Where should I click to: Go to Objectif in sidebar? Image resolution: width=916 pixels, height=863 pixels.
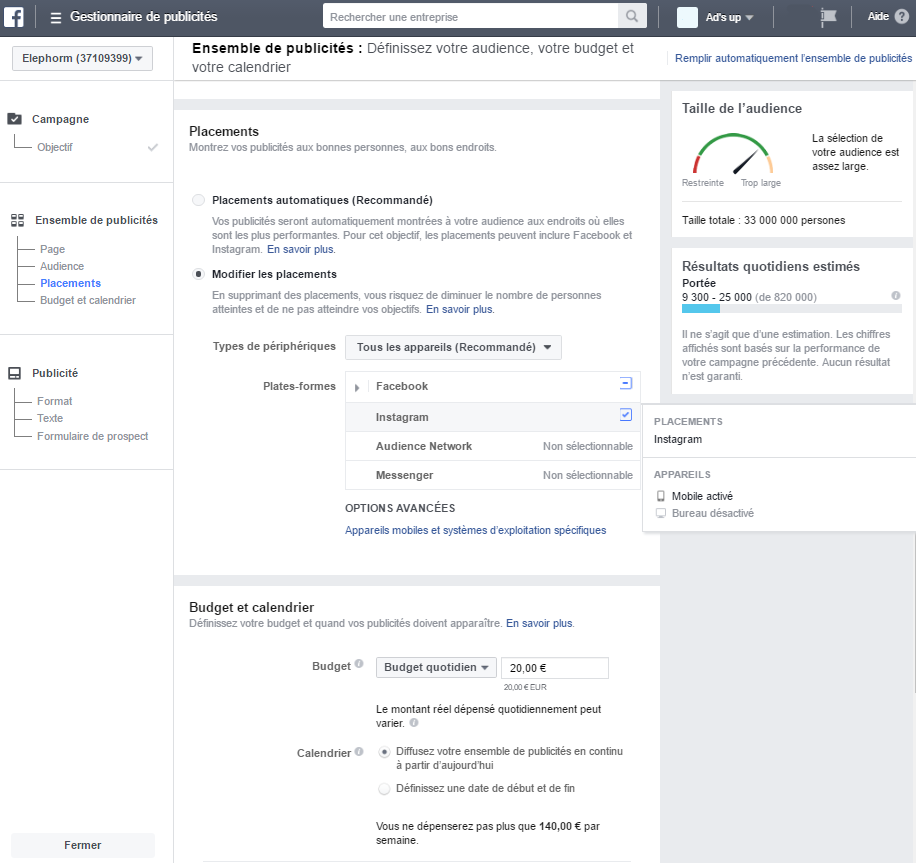(x=55, y=147)
